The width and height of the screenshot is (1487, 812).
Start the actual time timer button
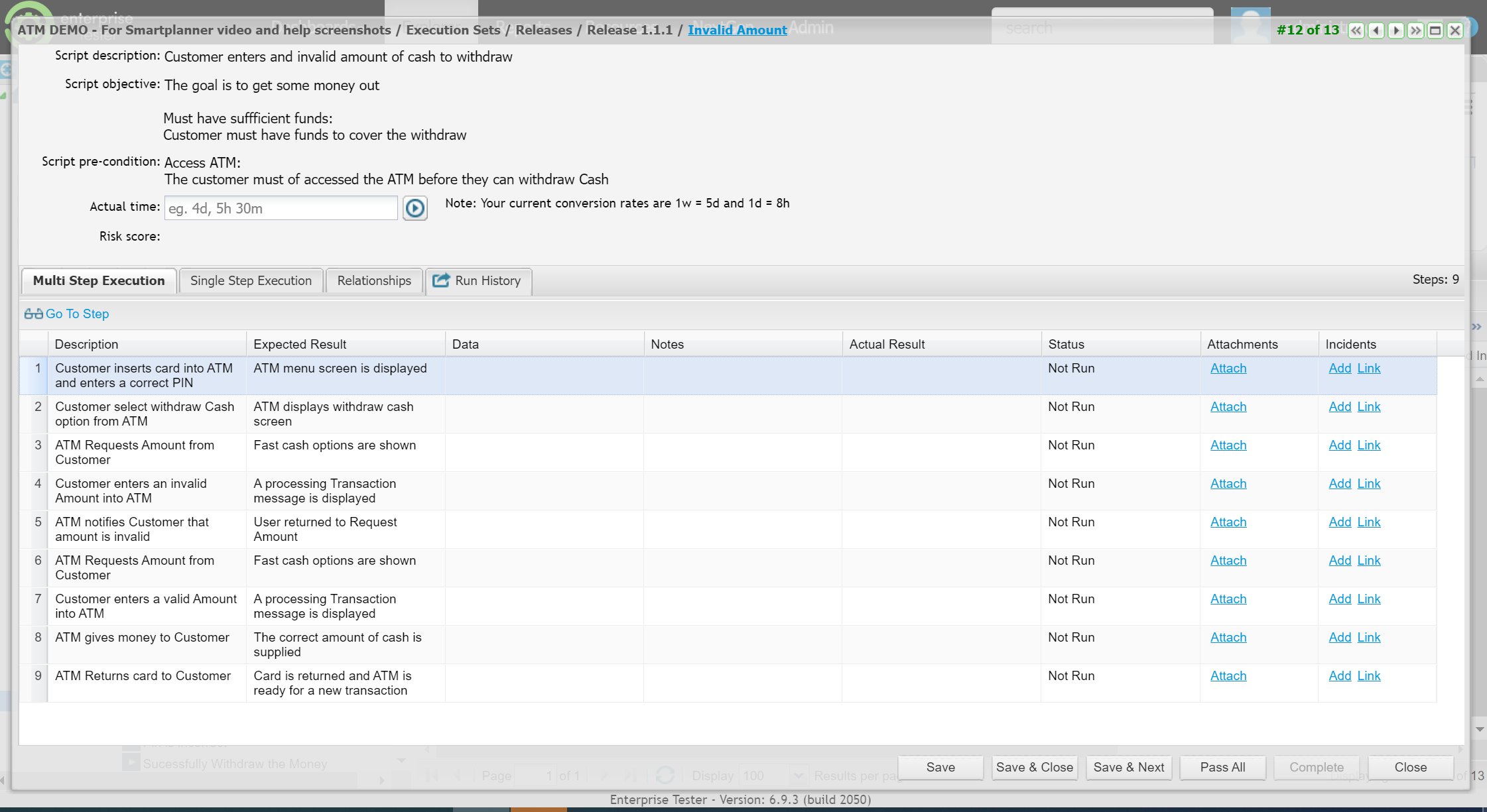[x=415, y=208]
